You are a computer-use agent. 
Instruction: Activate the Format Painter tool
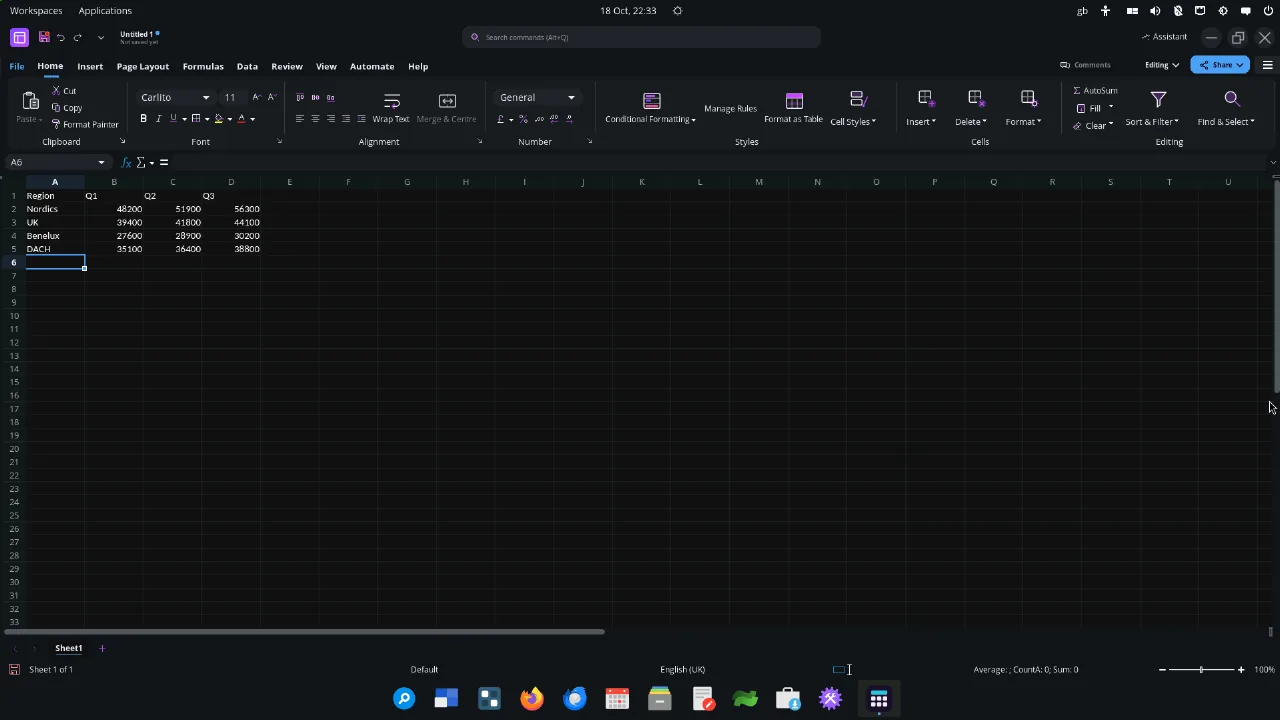point(85,124)
